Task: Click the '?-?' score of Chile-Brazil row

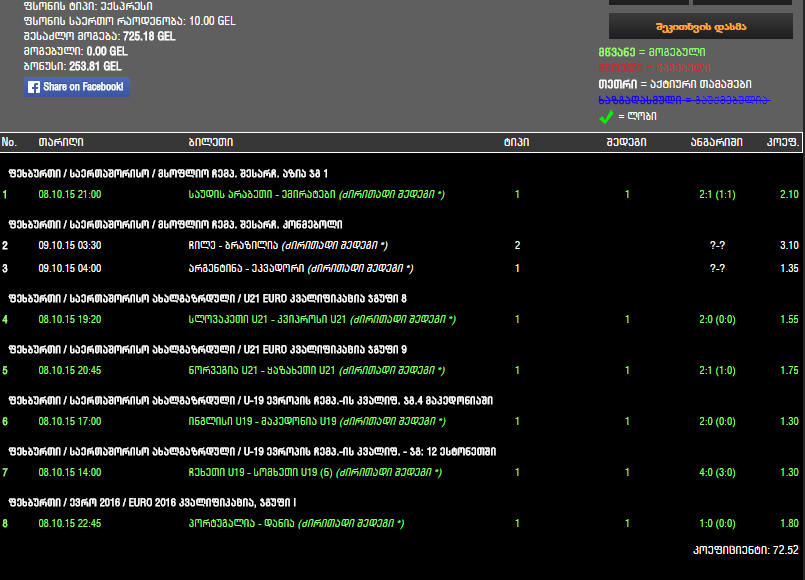Action: click(x=717, y=245)
